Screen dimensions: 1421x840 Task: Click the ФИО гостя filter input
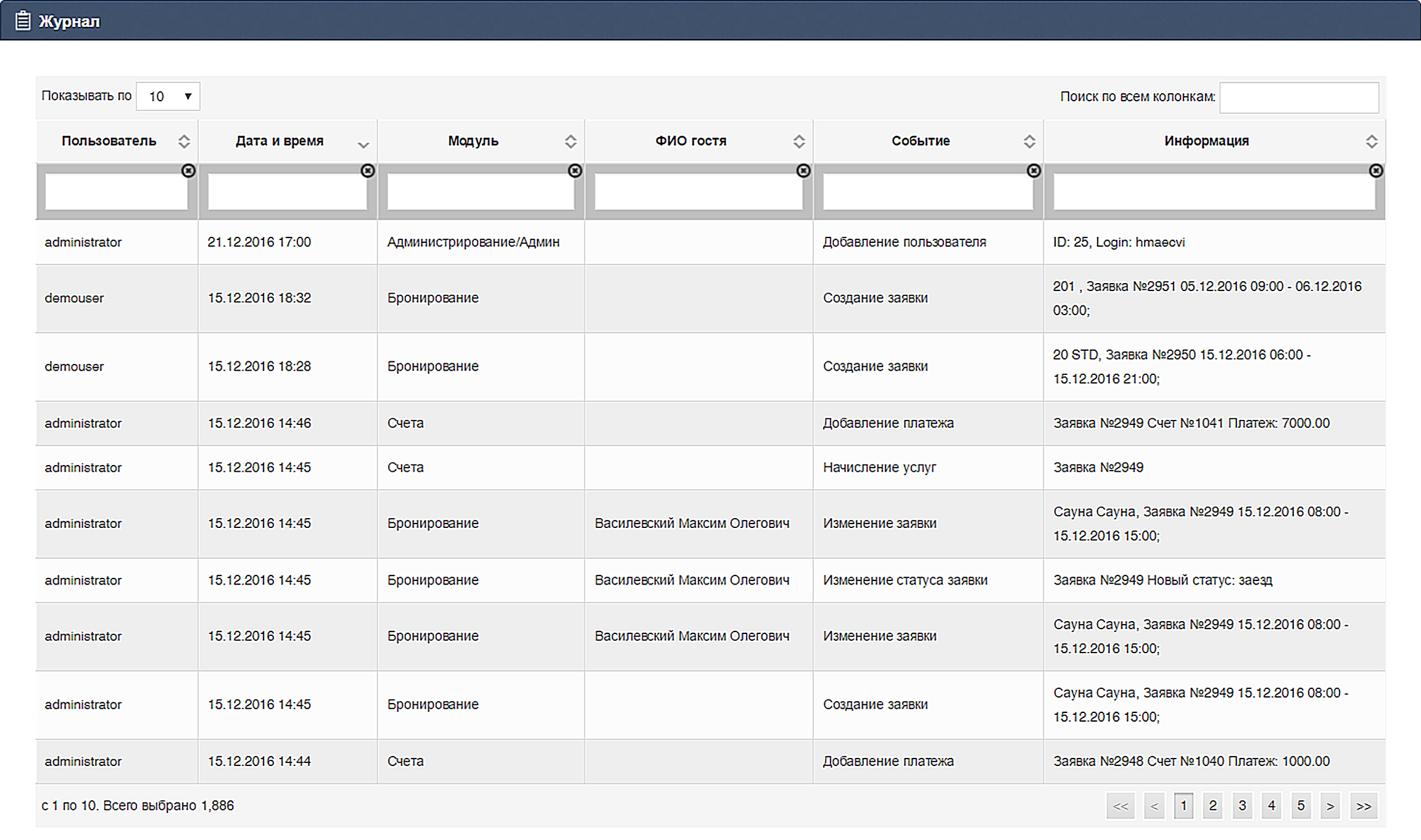698,192
